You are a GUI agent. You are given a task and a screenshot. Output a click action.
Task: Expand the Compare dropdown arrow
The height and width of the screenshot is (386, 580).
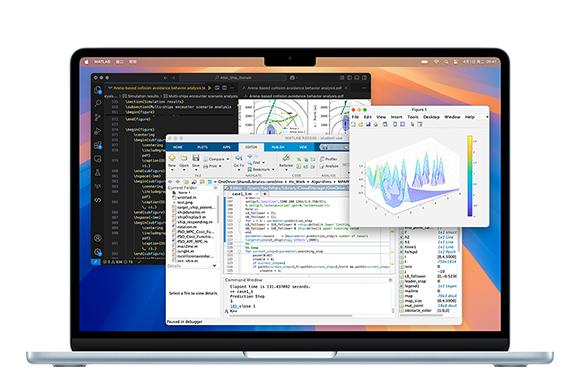coord(228,159)
